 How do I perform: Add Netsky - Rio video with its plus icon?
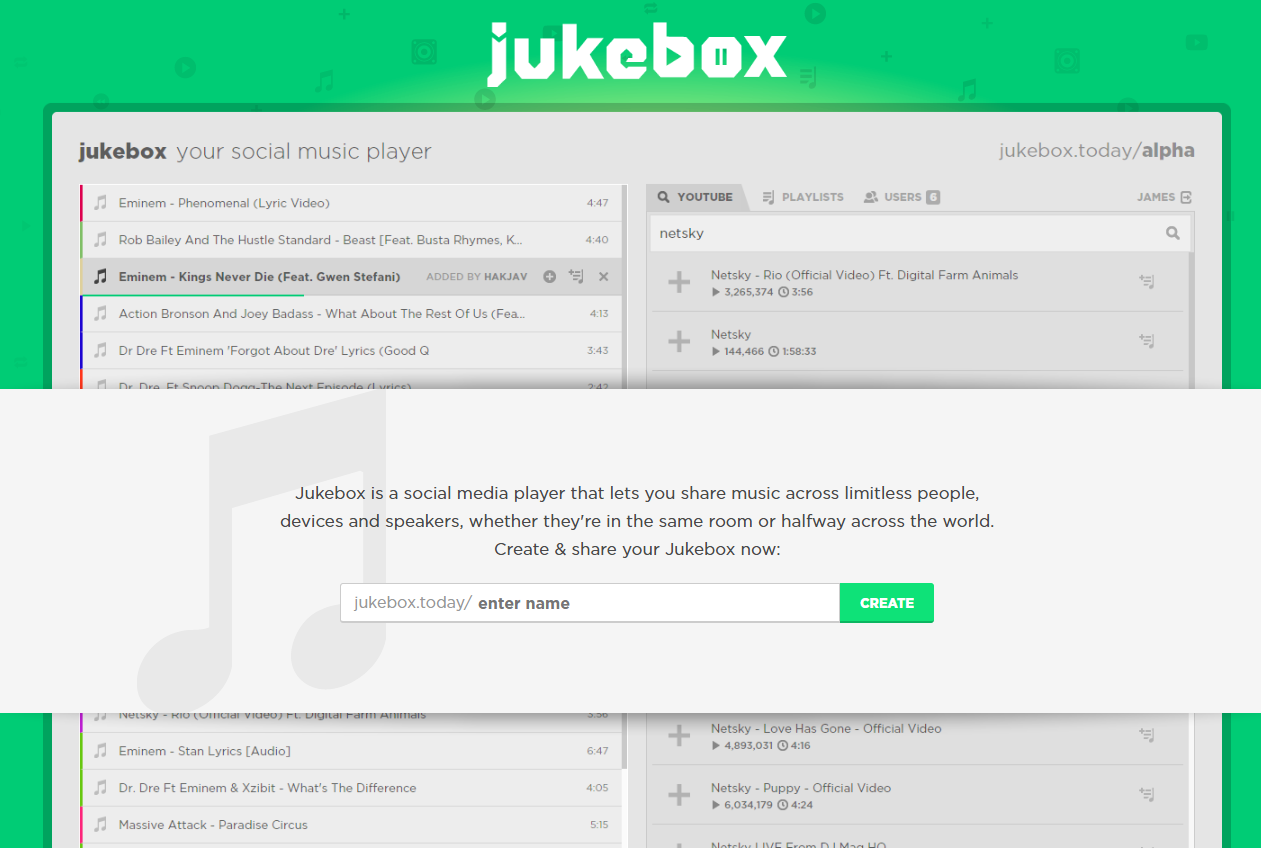tap(678, 281)
